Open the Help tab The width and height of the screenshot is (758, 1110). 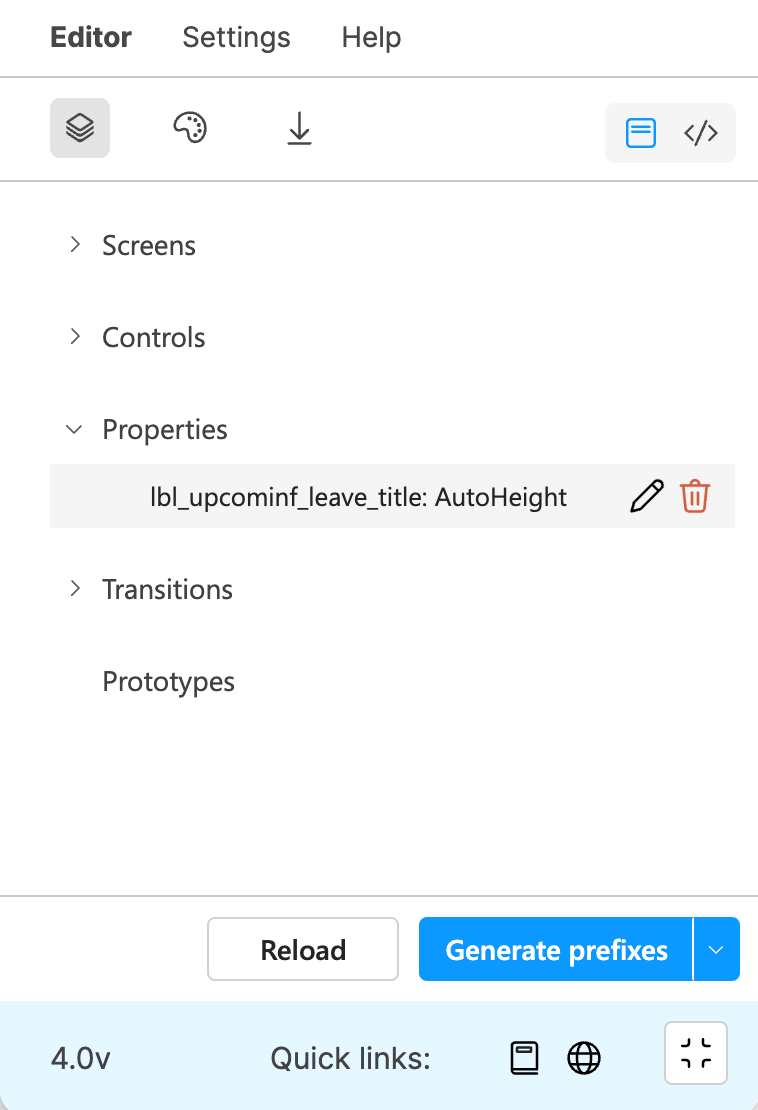(372, 37)
